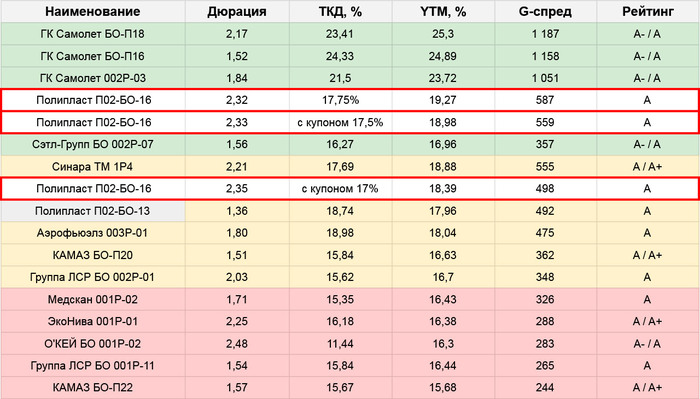Select the 'YTM, %' column header

point(443,12)
